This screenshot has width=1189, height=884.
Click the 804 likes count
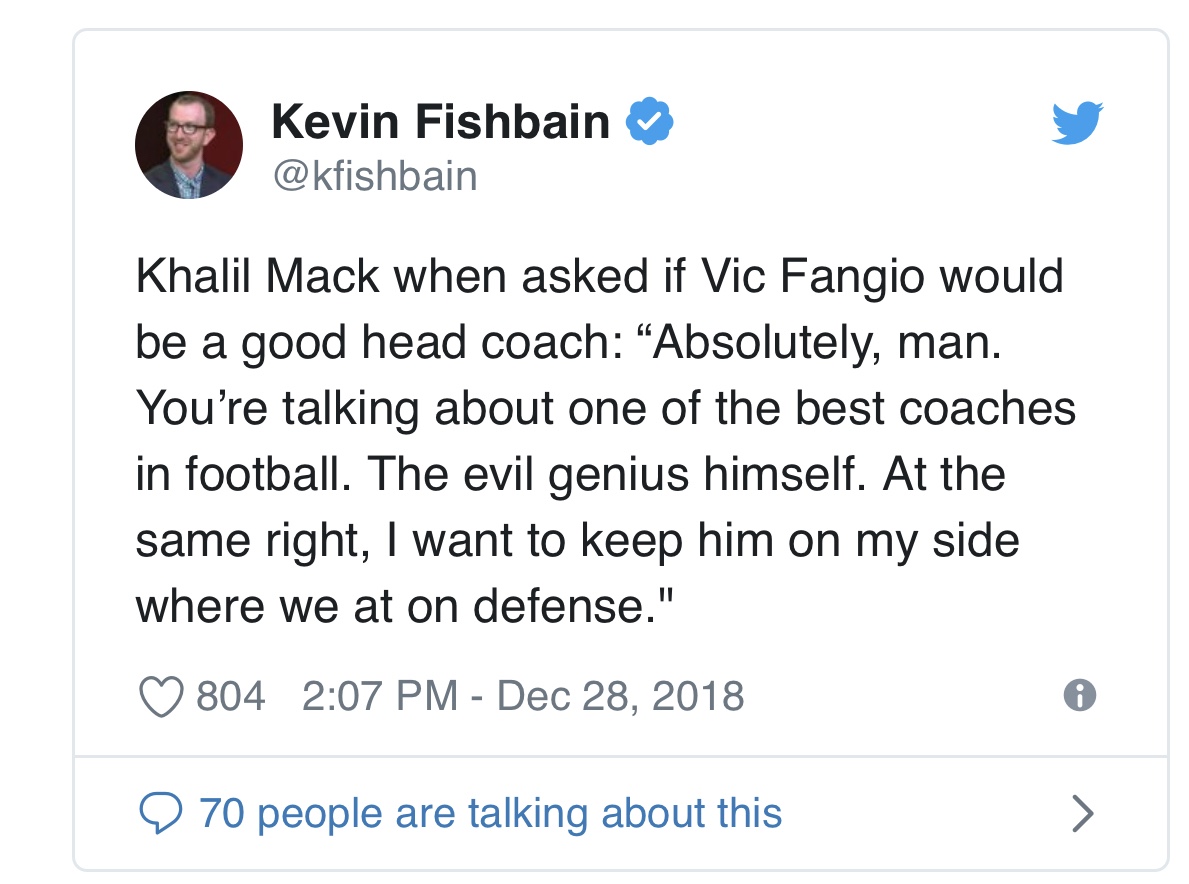click(x=231, y=695)
